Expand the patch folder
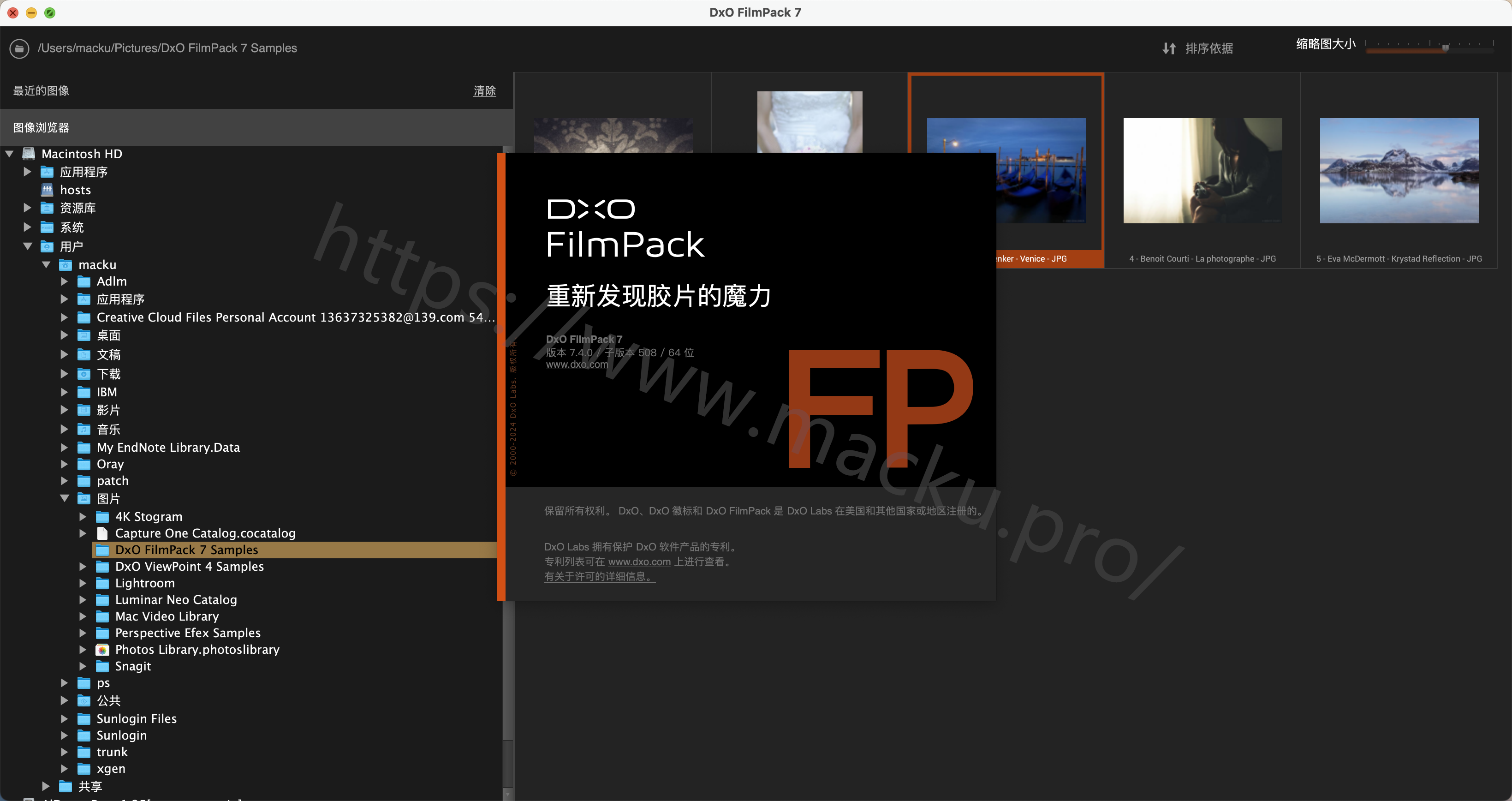 coord(65,480)
